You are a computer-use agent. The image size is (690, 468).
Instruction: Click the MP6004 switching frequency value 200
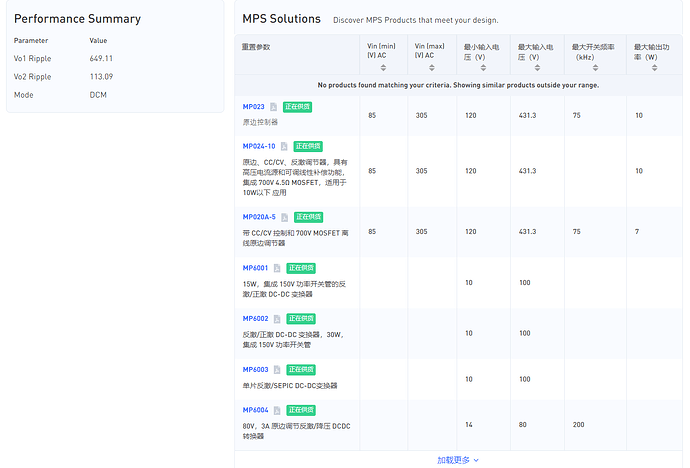[x=579, y=425]
